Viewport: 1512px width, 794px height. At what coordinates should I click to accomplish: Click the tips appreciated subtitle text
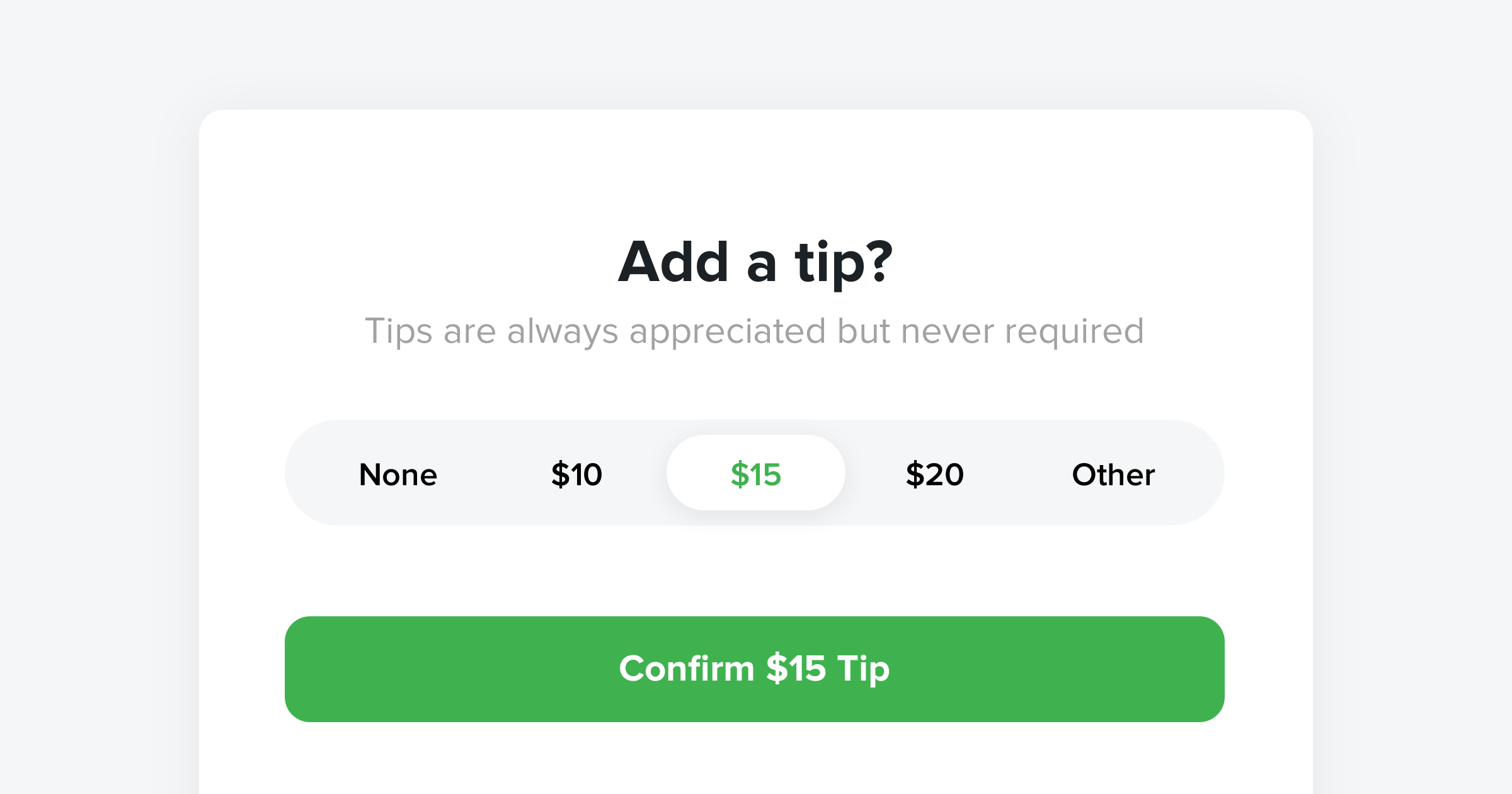pyautogui.click(x=755, y=331)
